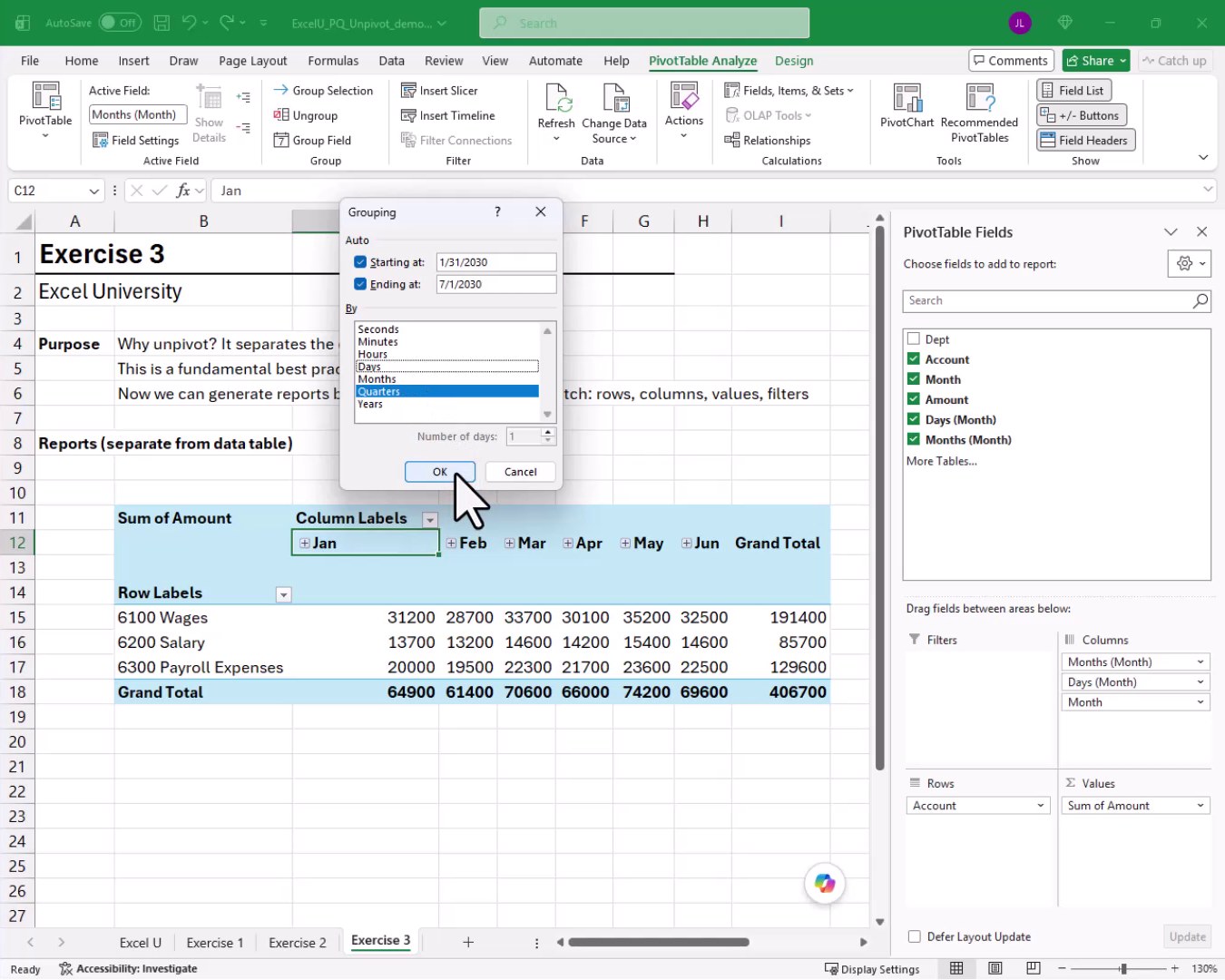Uncheck the Months (Month) field checkbox

pos(914,438)
